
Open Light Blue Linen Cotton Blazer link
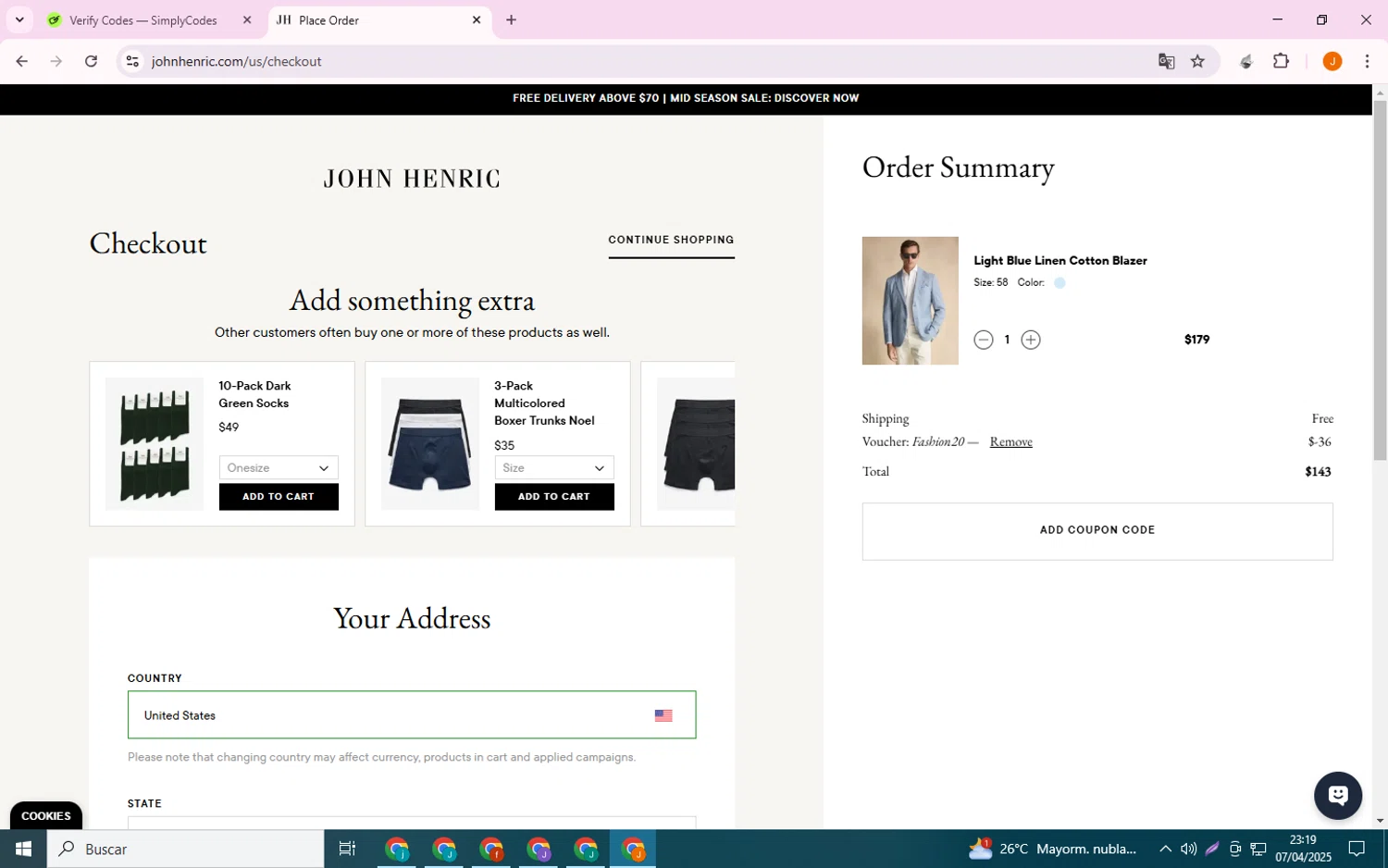[x=1060, y=261]
